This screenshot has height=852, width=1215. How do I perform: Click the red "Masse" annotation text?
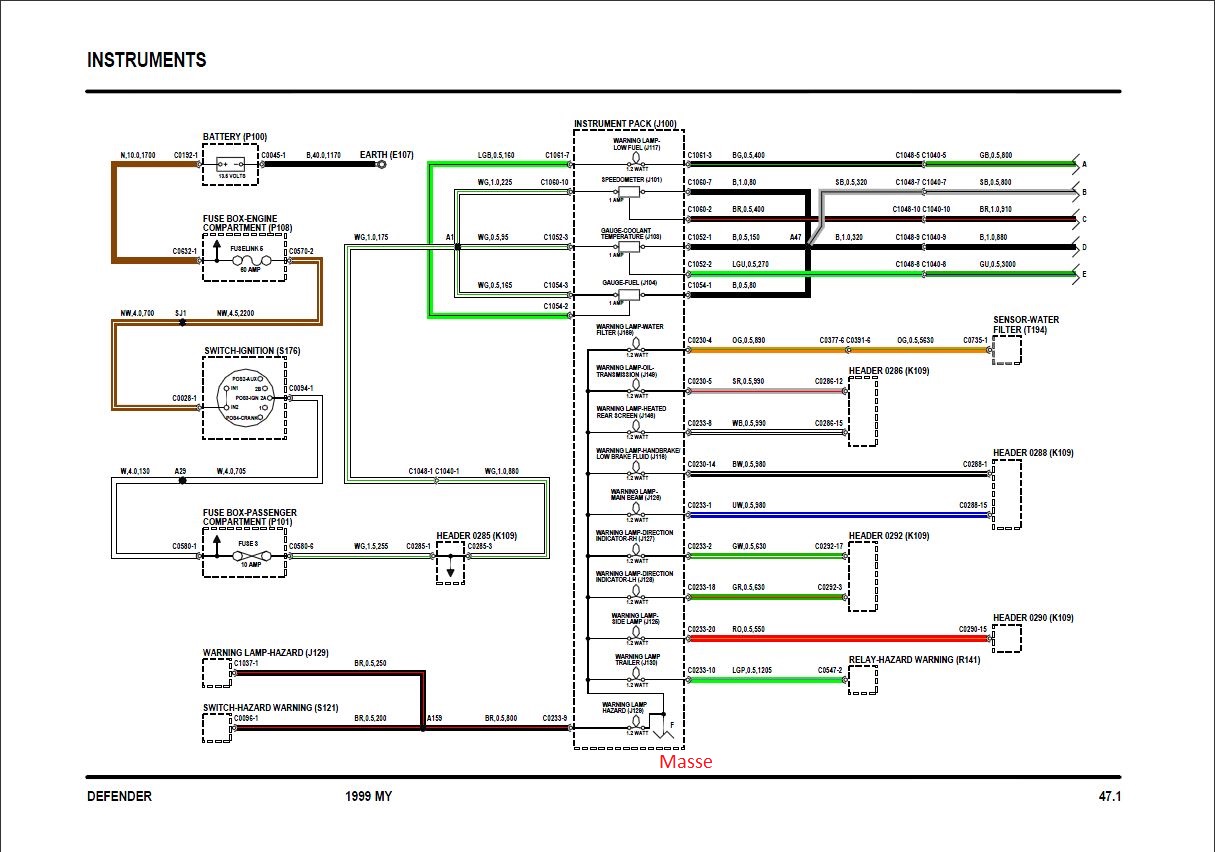pyautogui.click(x=685, y=762)
